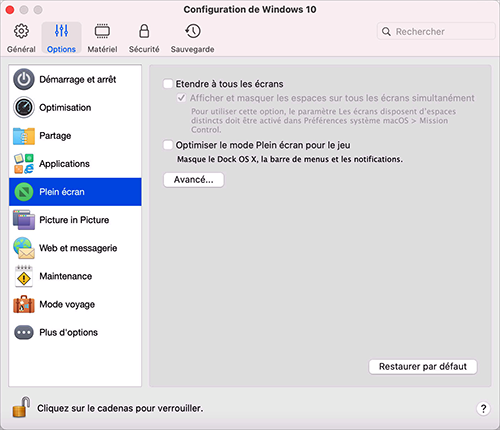Screen dimensions: 500x430
Task: Click Restaurer par défaut button
Action: (423, 367)
